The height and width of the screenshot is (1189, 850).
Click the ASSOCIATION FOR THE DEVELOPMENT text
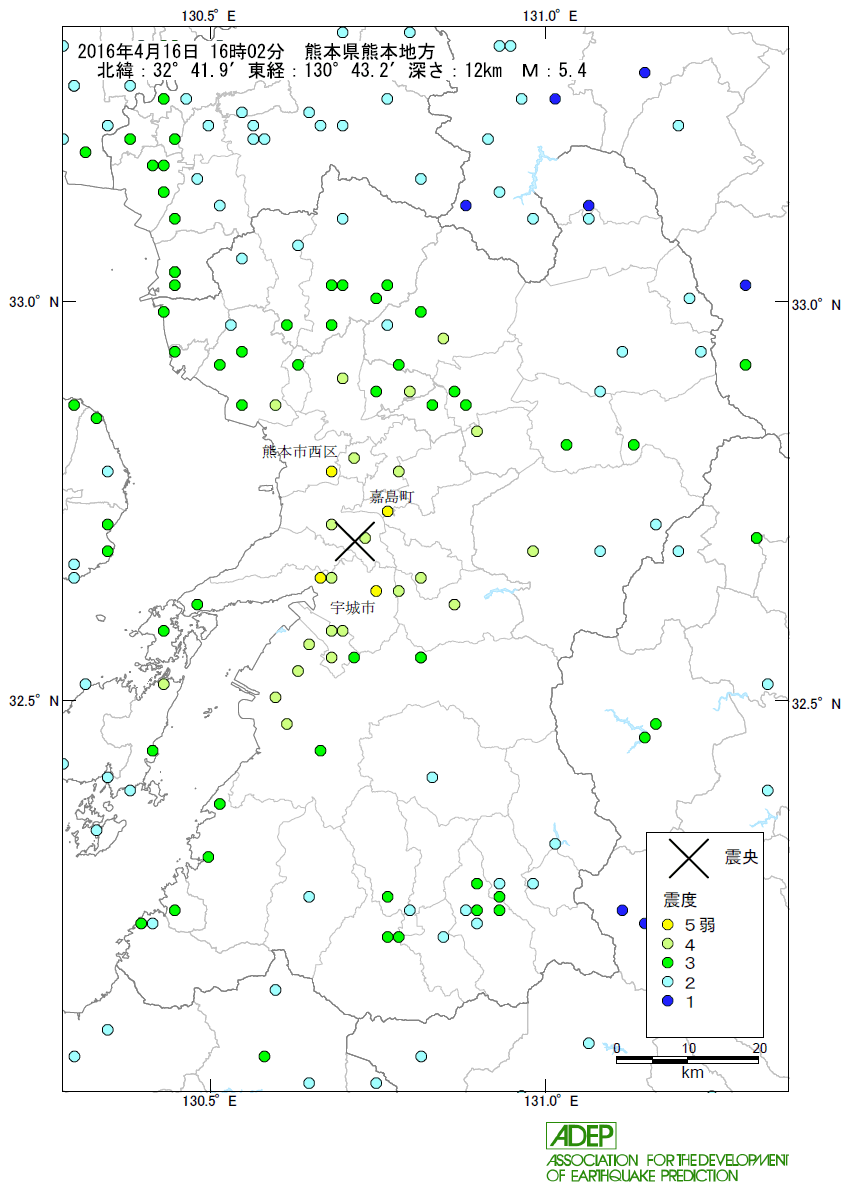(x=667, y=1160)
